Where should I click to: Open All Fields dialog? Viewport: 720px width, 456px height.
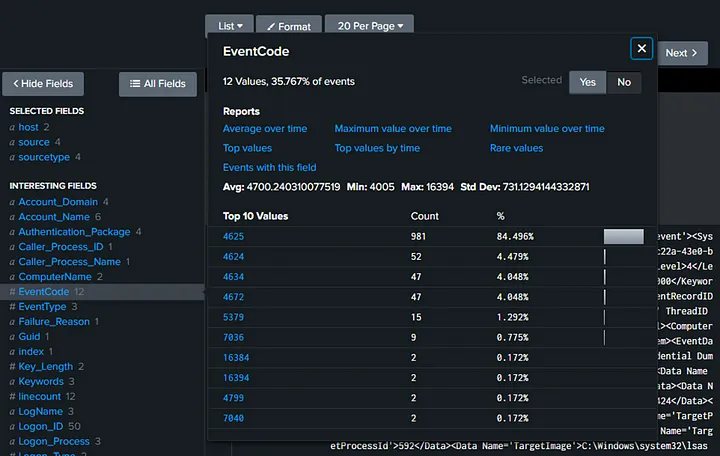[x=158, y=84]
